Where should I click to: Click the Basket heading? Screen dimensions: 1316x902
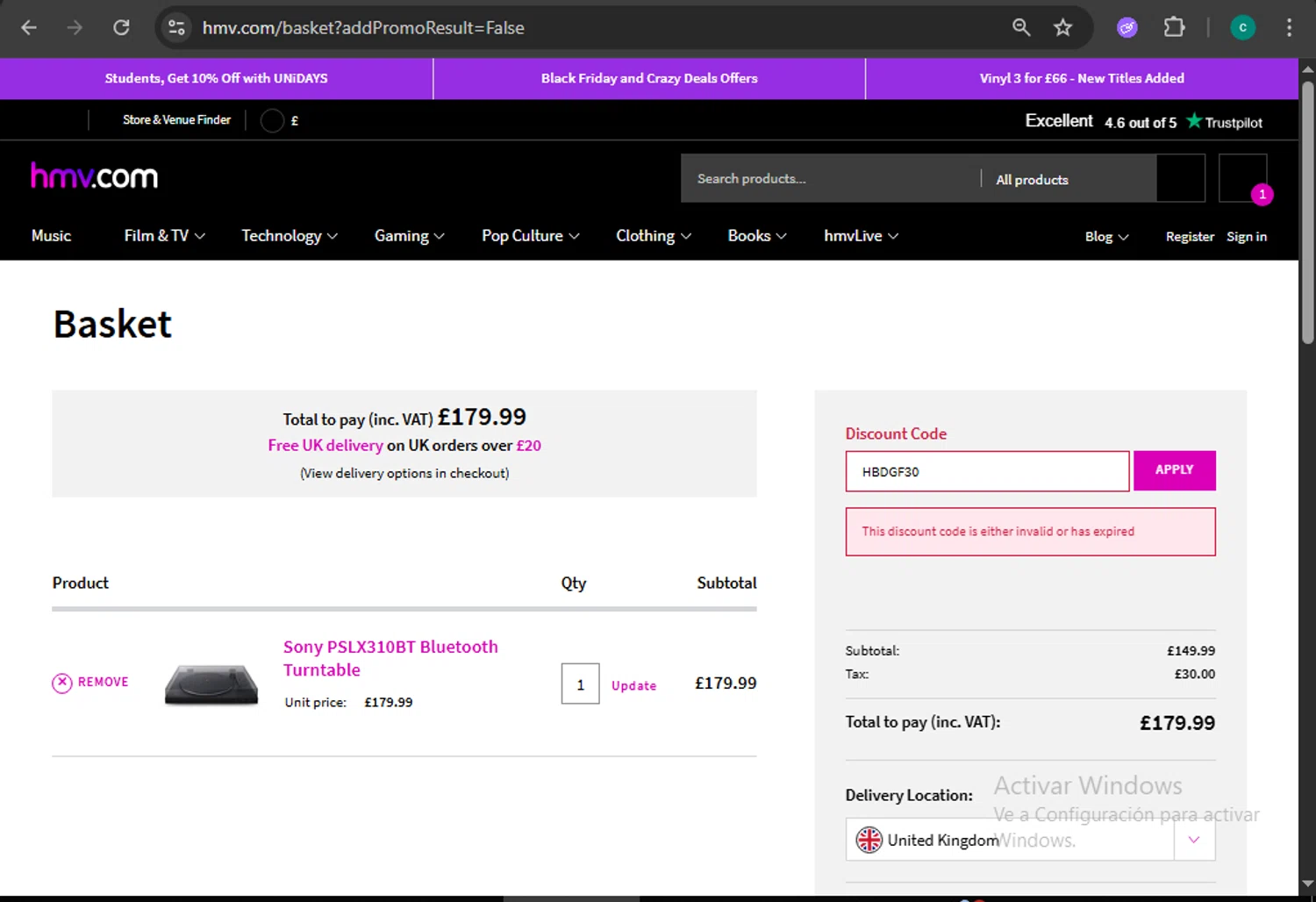[112, 325]
